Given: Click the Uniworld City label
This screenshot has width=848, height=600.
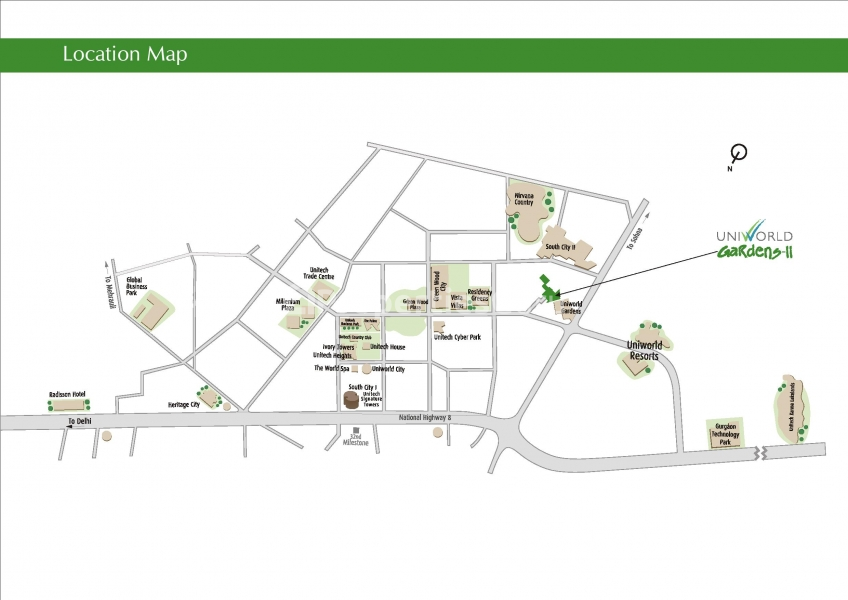Looking at the screenshot, I should pos(388,369).
